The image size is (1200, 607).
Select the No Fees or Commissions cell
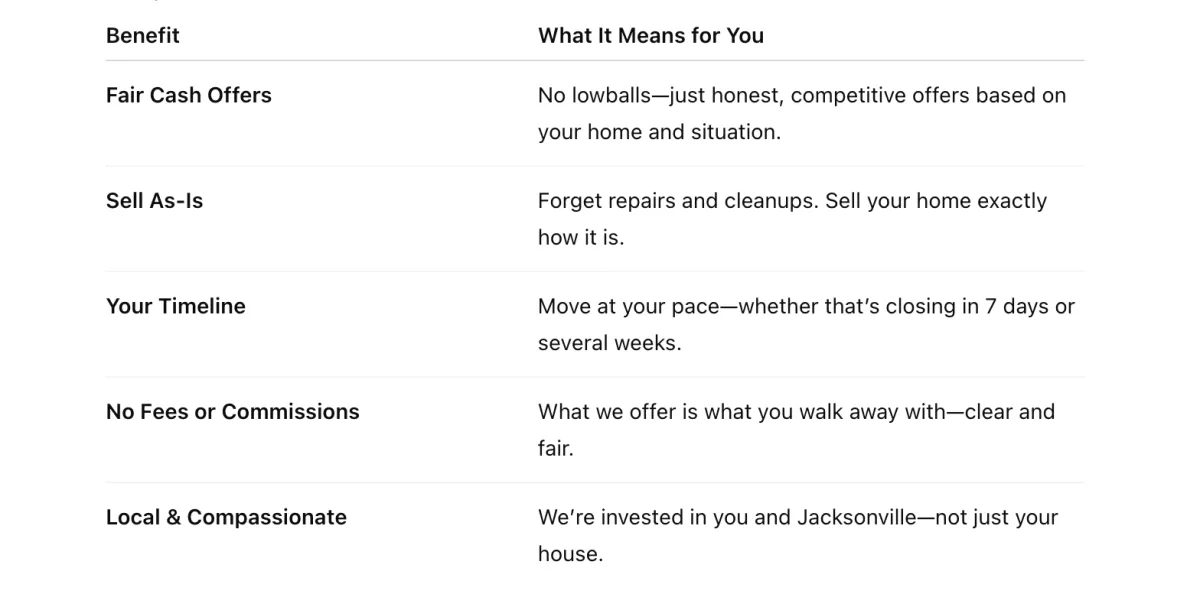pyautogui.click(x=233, y=412)
